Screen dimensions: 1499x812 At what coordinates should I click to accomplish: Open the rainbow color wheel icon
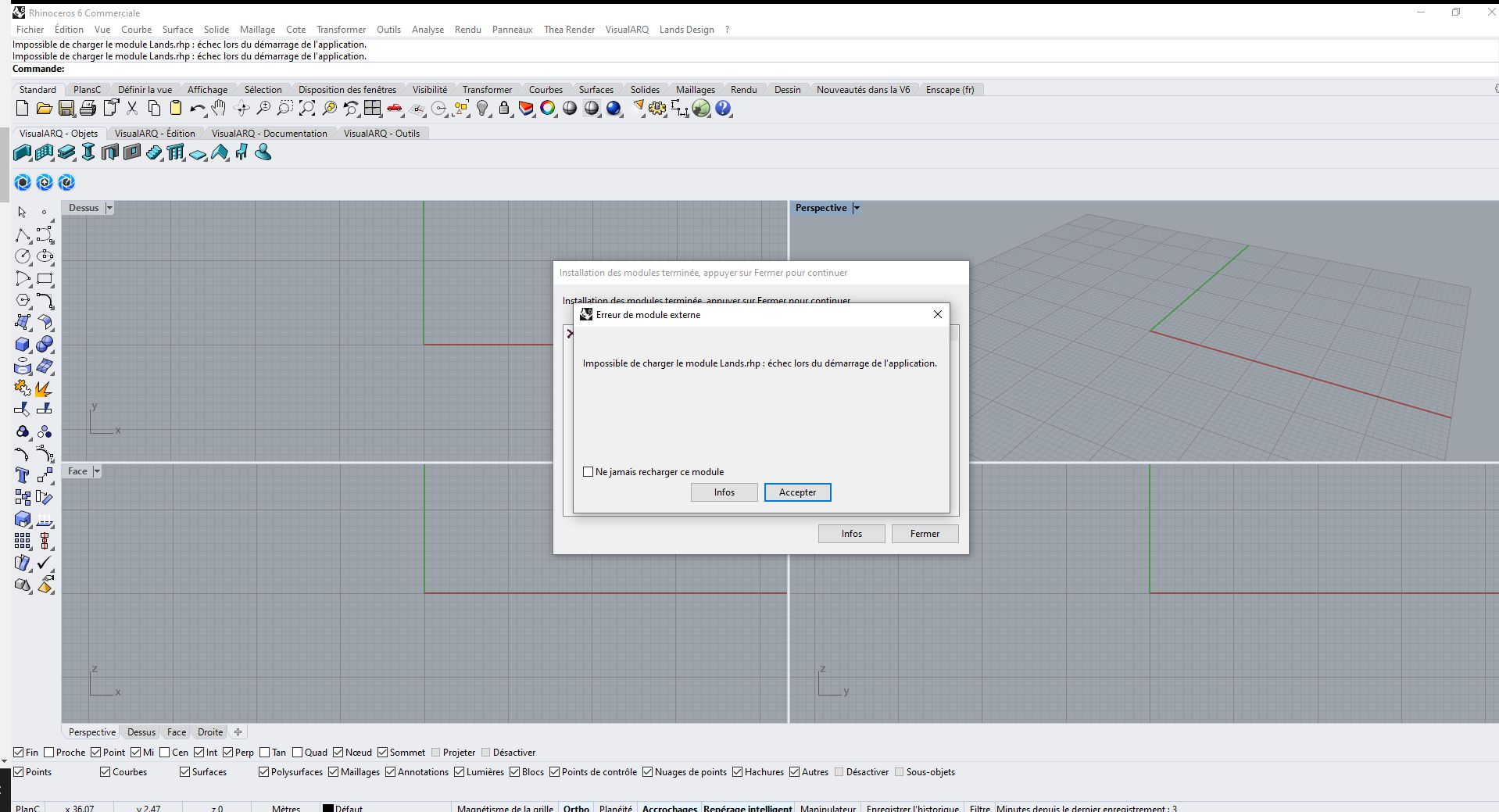tap(548, 109)
